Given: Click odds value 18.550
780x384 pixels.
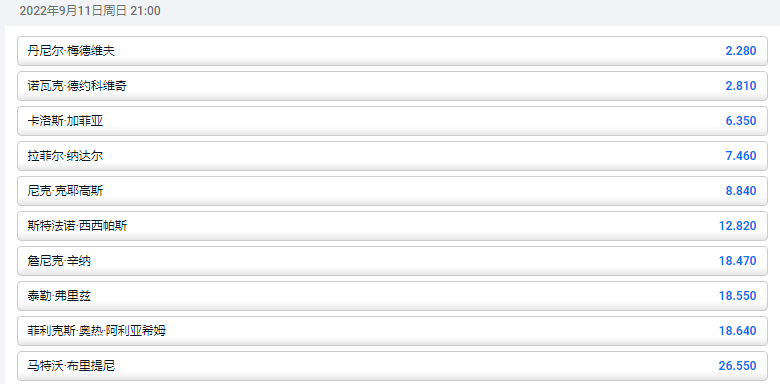Looking at the screenshot, I should (738, 296).
